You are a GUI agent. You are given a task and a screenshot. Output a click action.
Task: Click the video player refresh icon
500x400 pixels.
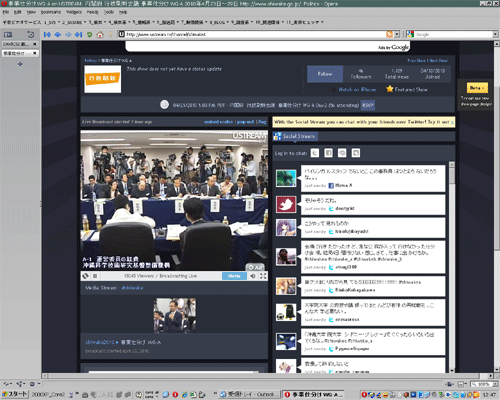pos(86,276)
